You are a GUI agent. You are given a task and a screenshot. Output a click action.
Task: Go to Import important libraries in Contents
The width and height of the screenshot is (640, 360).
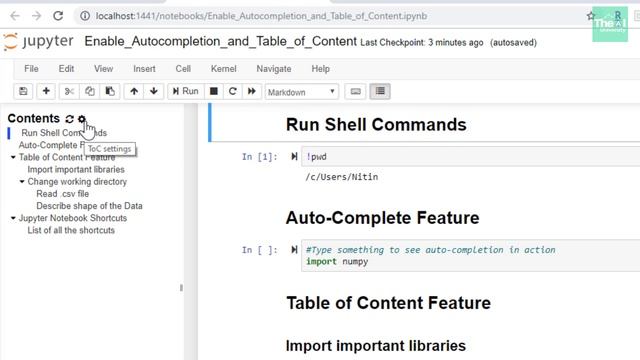coord(76,169)
